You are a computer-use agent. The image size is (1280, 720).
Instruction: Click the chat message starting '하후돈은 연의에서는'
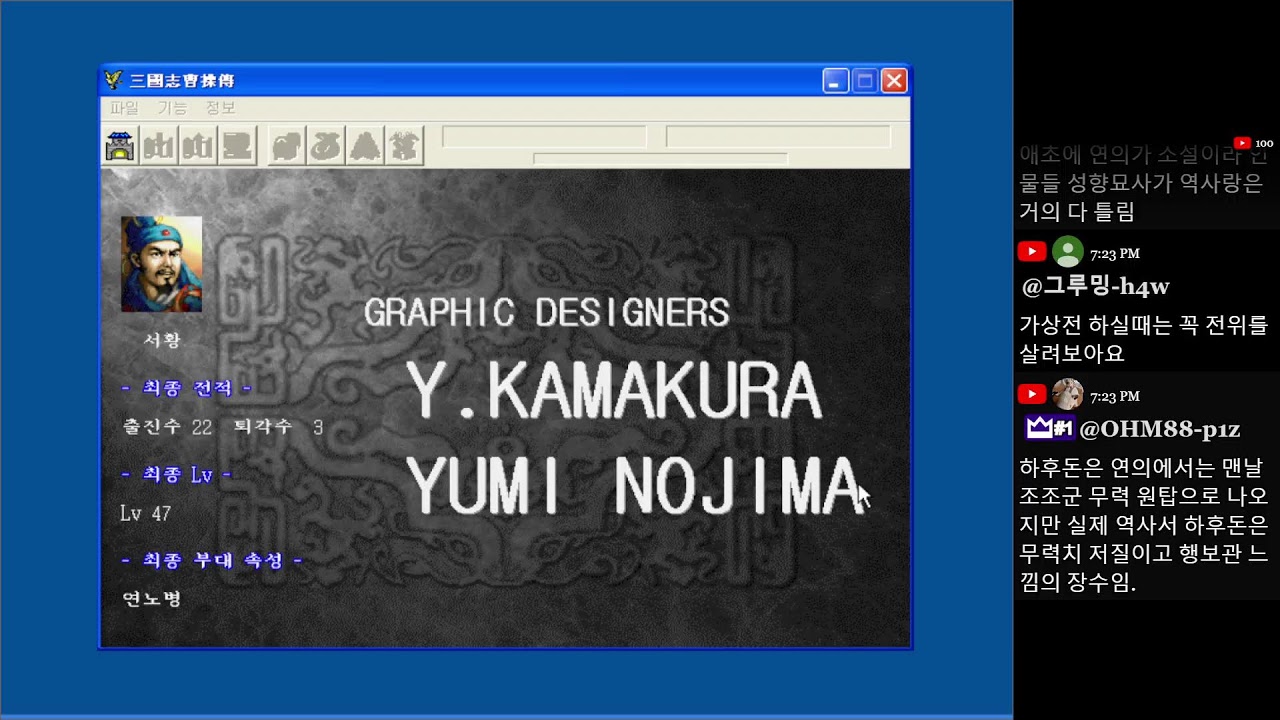click(1144, 525)
